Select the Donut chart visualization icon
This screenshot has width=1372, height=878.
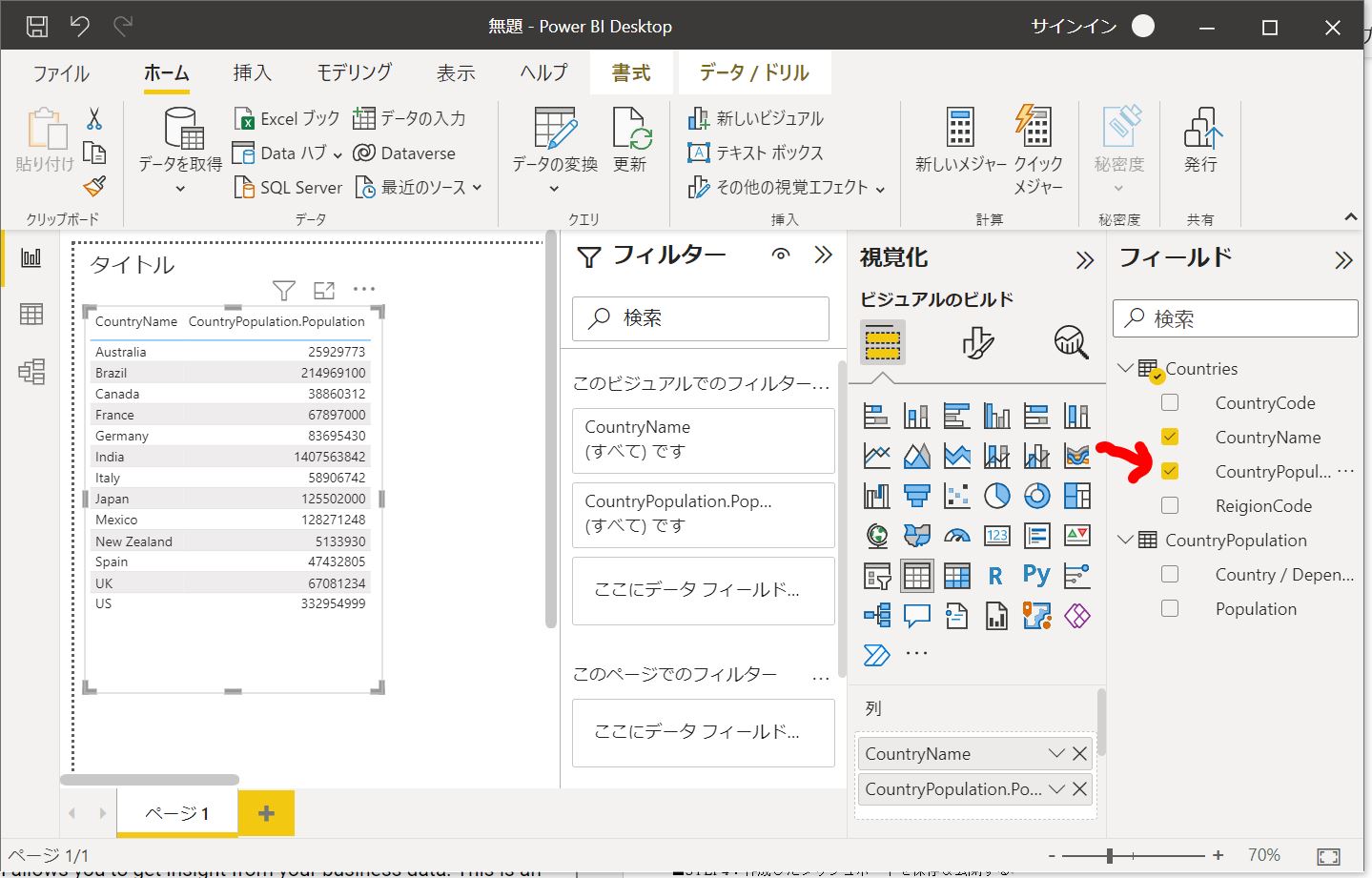coord(1036,496)
